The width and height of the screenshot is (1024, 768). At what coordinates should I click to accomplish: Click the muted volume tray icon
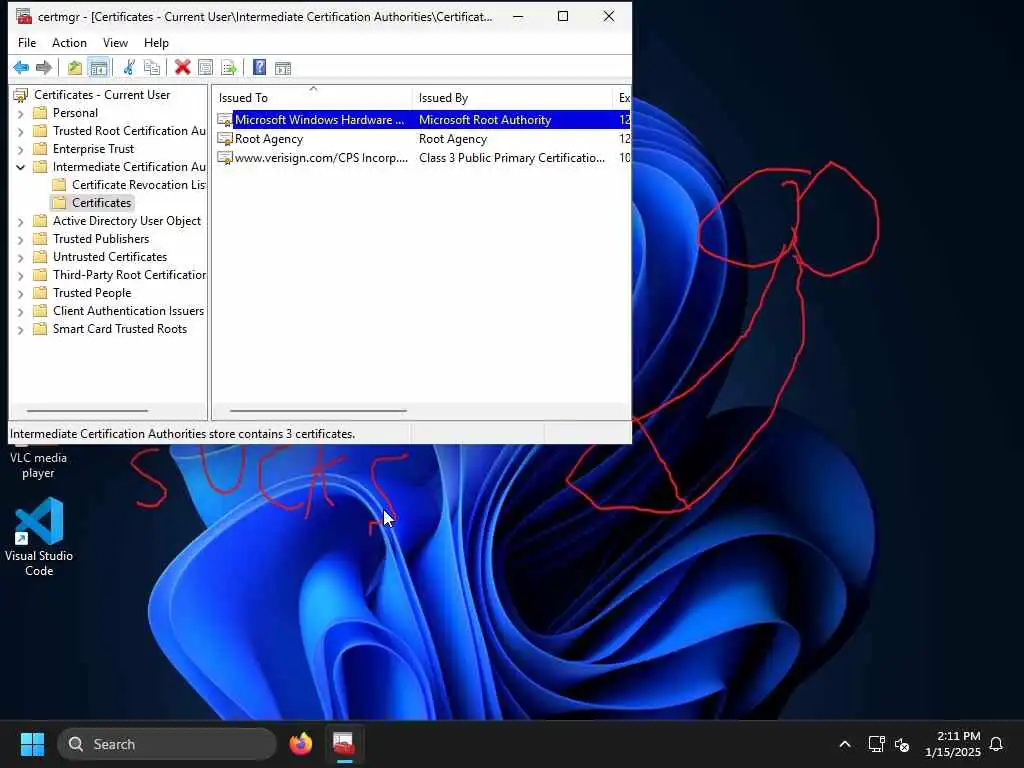tap(902, 744)
